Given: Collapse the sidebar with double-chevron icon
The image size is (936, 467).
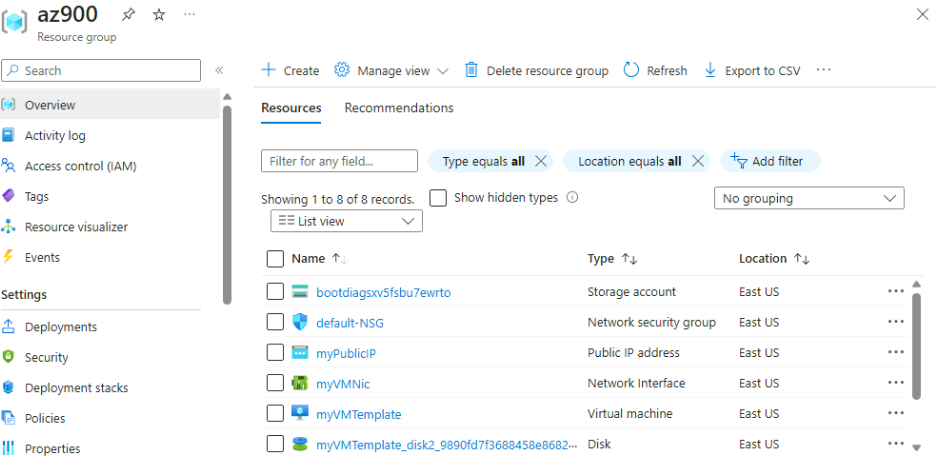Looking at the screenshot, I should 219,70.
